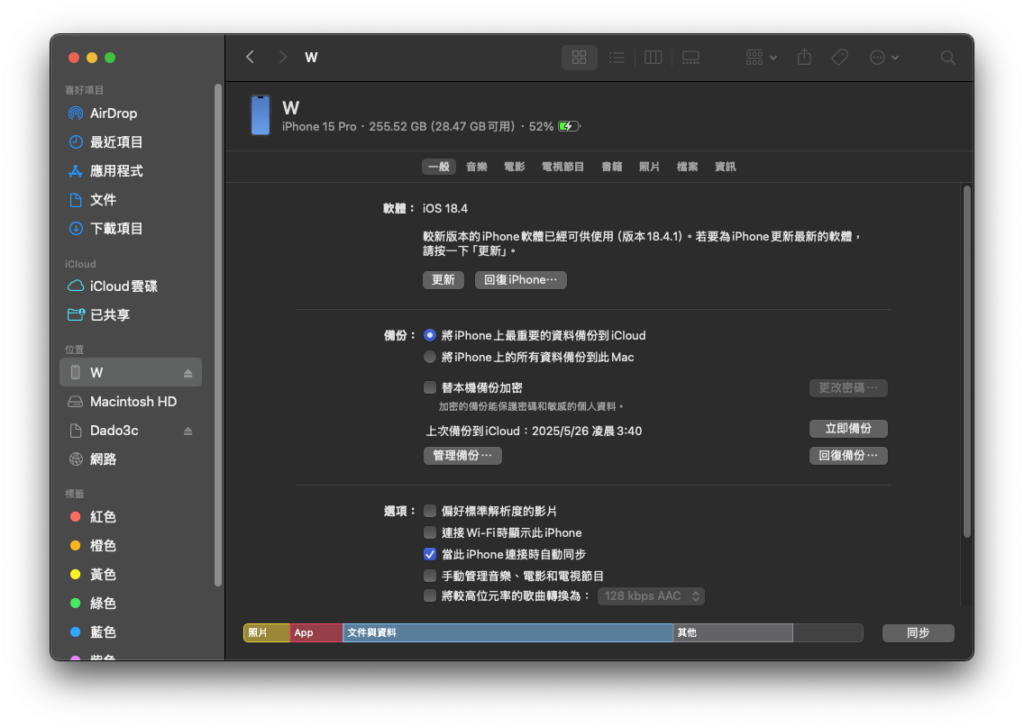Image resolution: width=1024 pixels, height=727 pixels.
Task: Switch Finder to column view
Action: pyautogui.click(x=653, y=57)
